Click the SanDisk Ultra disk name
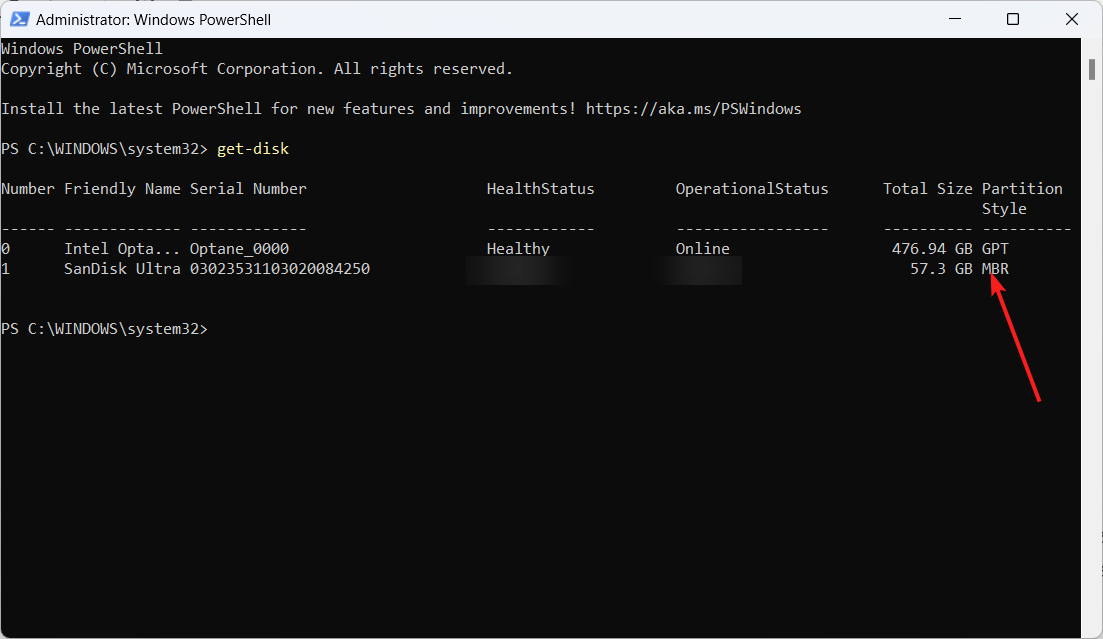This screenshot has width=1103, height=639. pyautogui.click(x=122, y=268)
